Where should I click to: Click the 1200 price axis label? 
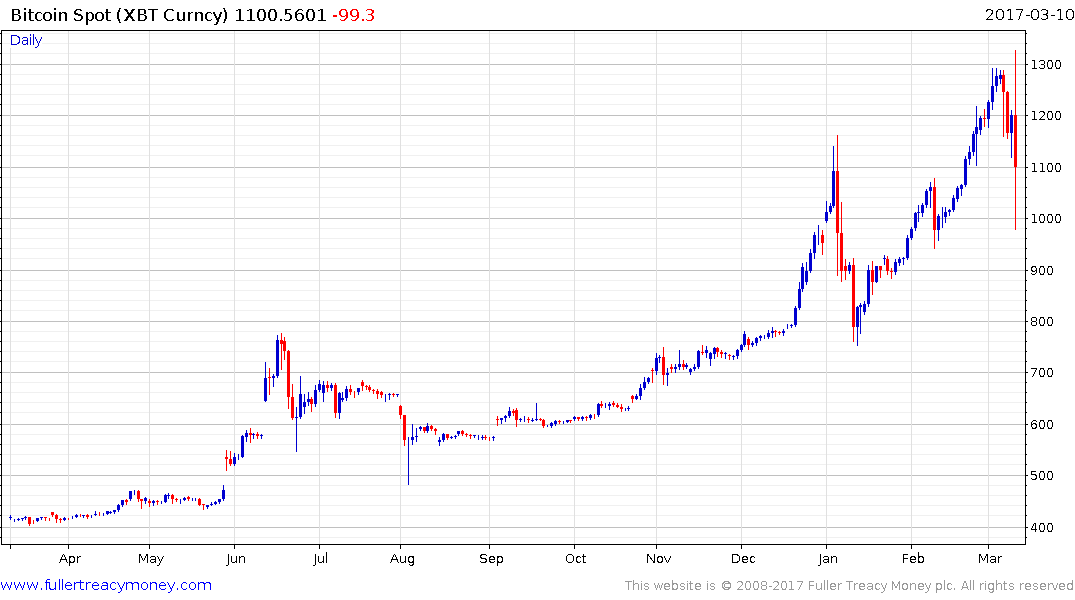[x=1046, y=116]
